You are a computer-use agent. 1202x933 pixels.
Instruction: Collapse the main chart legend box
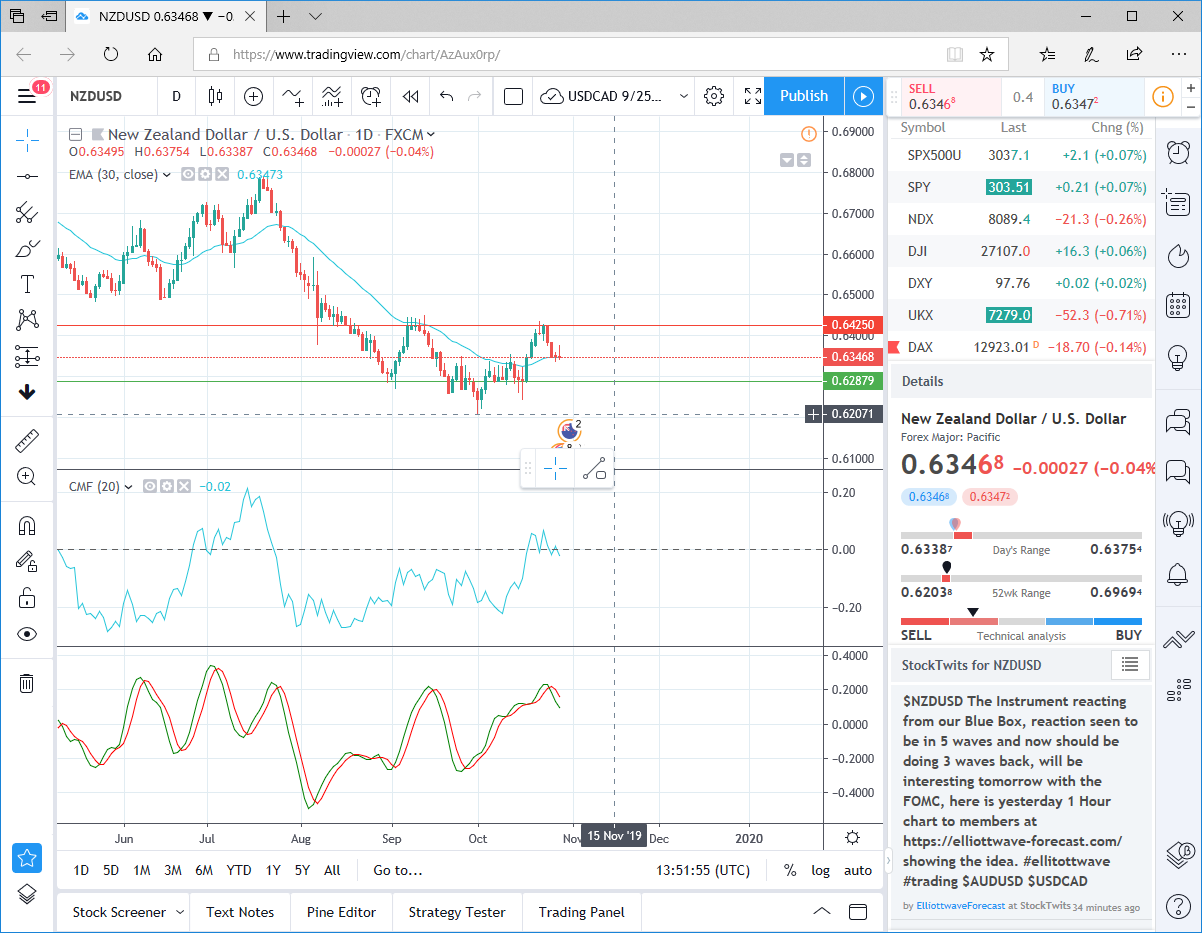75,134
